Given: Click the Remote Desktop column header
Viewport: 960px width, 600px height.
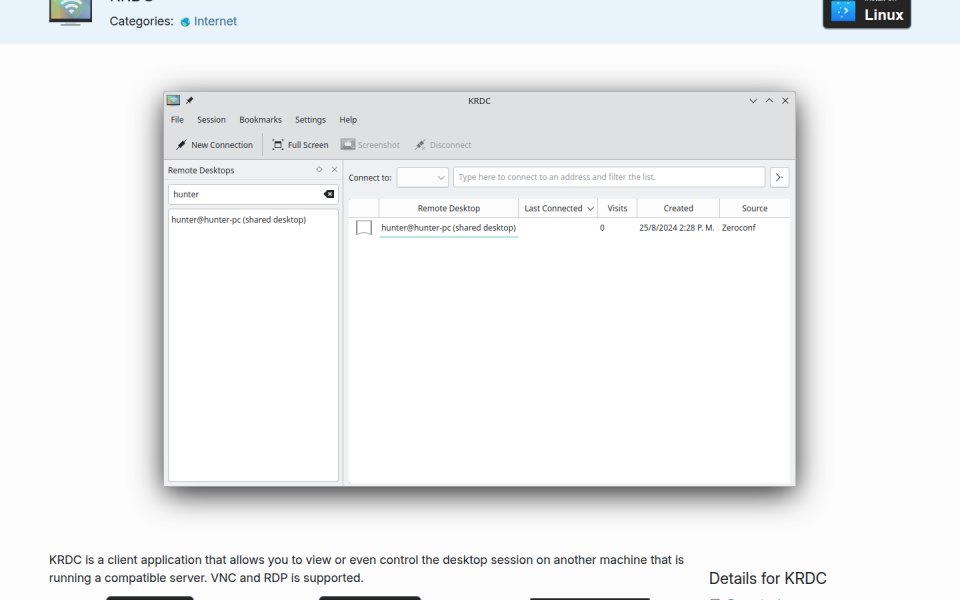Looking at the screenshot, I should (449, 208).
